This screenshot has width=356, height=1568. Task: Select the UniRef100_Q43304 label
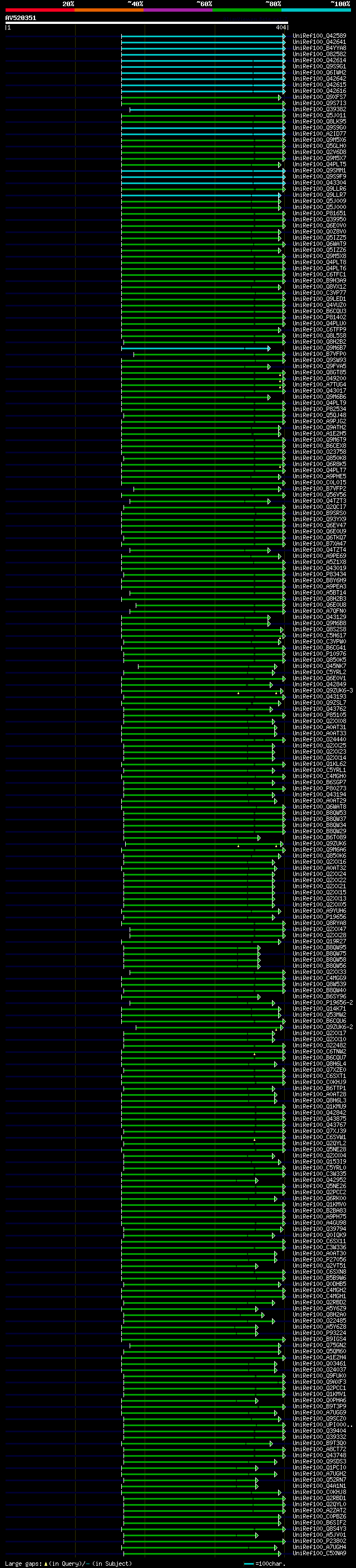319,182
